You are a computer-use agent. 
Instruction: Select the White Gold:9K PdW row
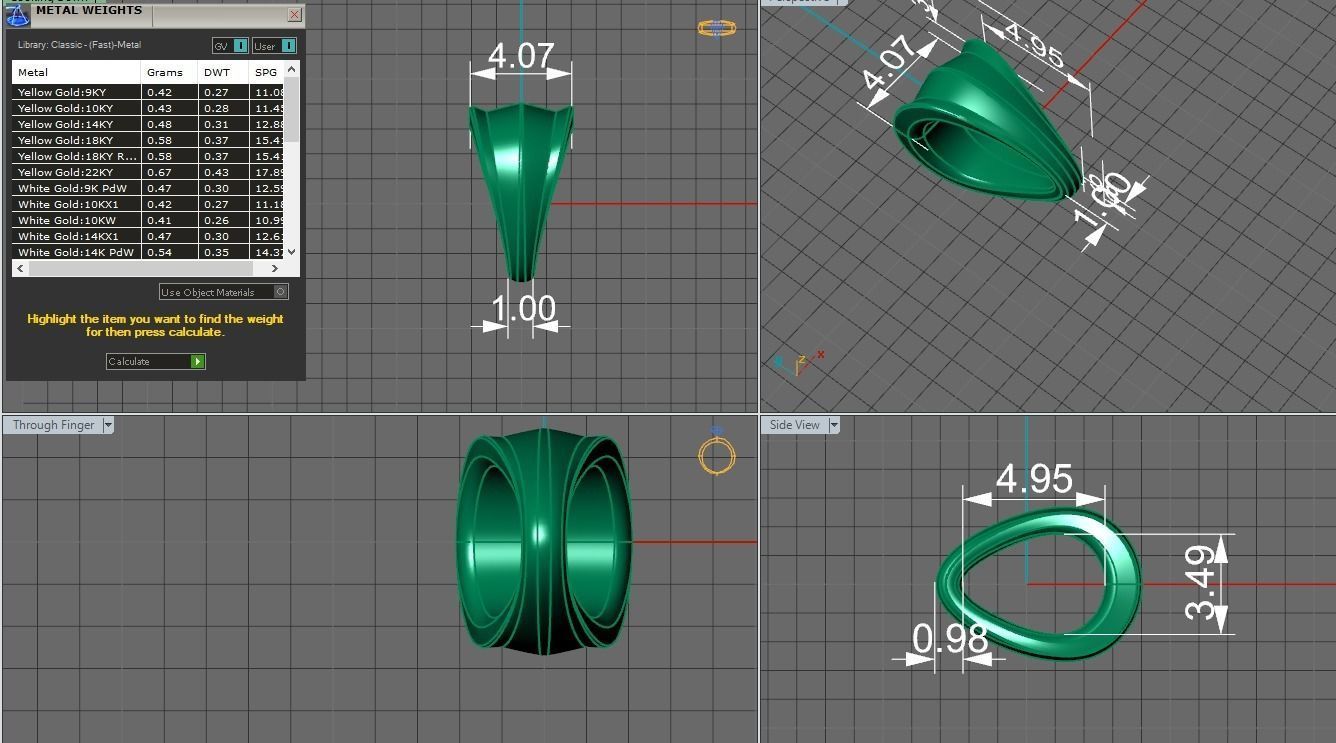(149, 188)
